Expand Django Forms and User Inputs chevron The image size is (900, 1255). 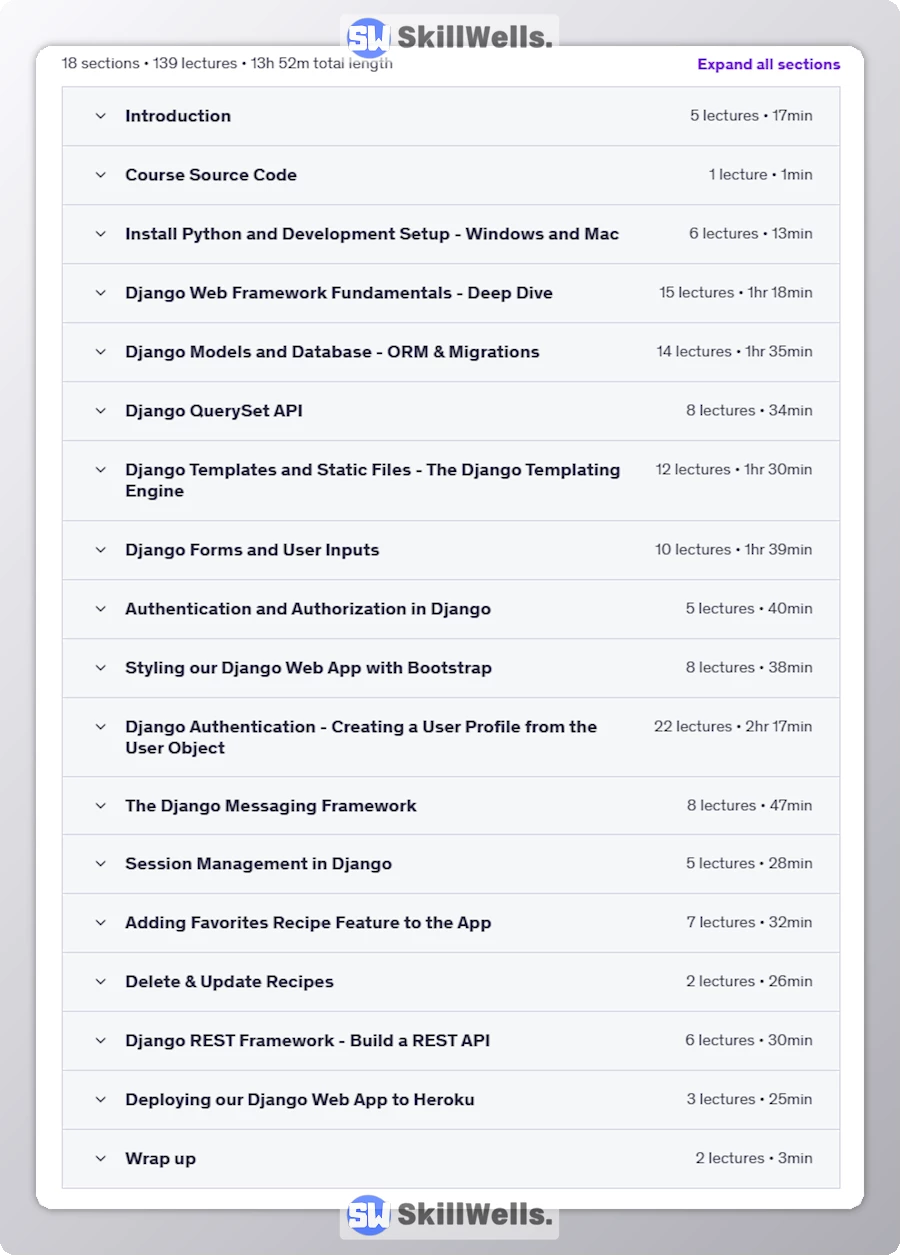pyautogui.click(x=100, y=550)
